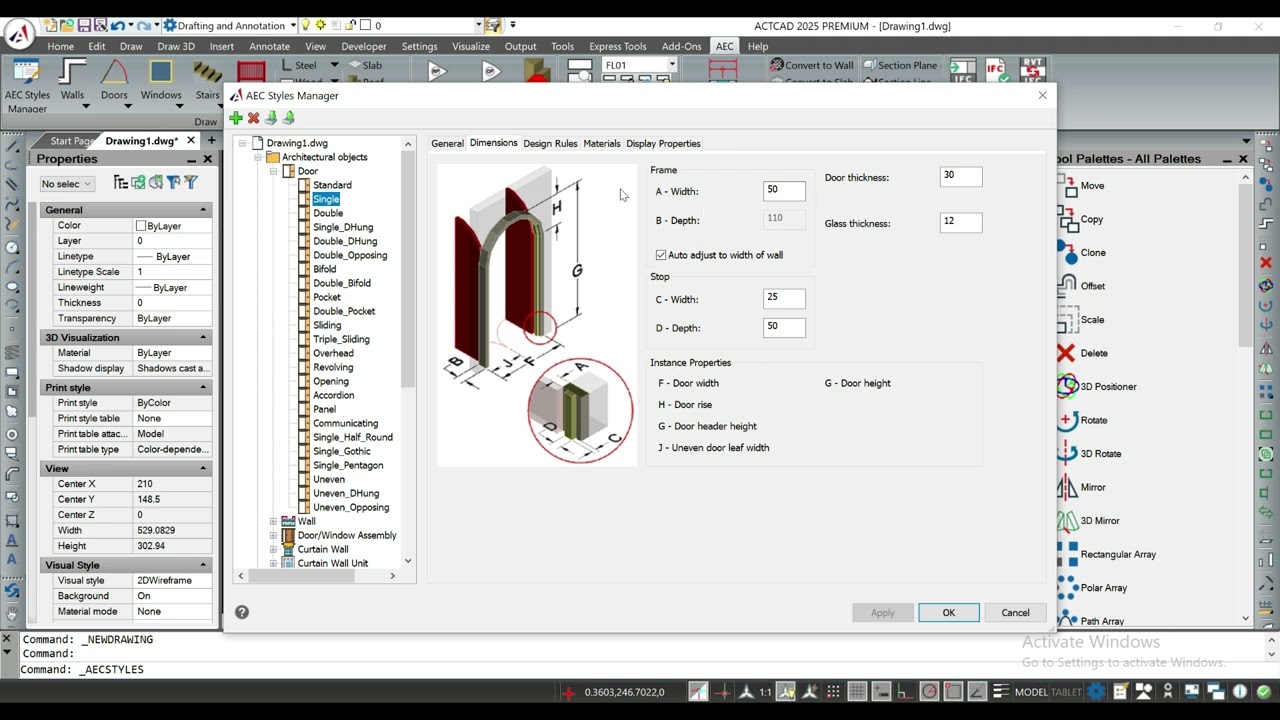Expand the Curtain Wall tree node
This screenshot has height=720, width=1280.
[x=273, y=549]
